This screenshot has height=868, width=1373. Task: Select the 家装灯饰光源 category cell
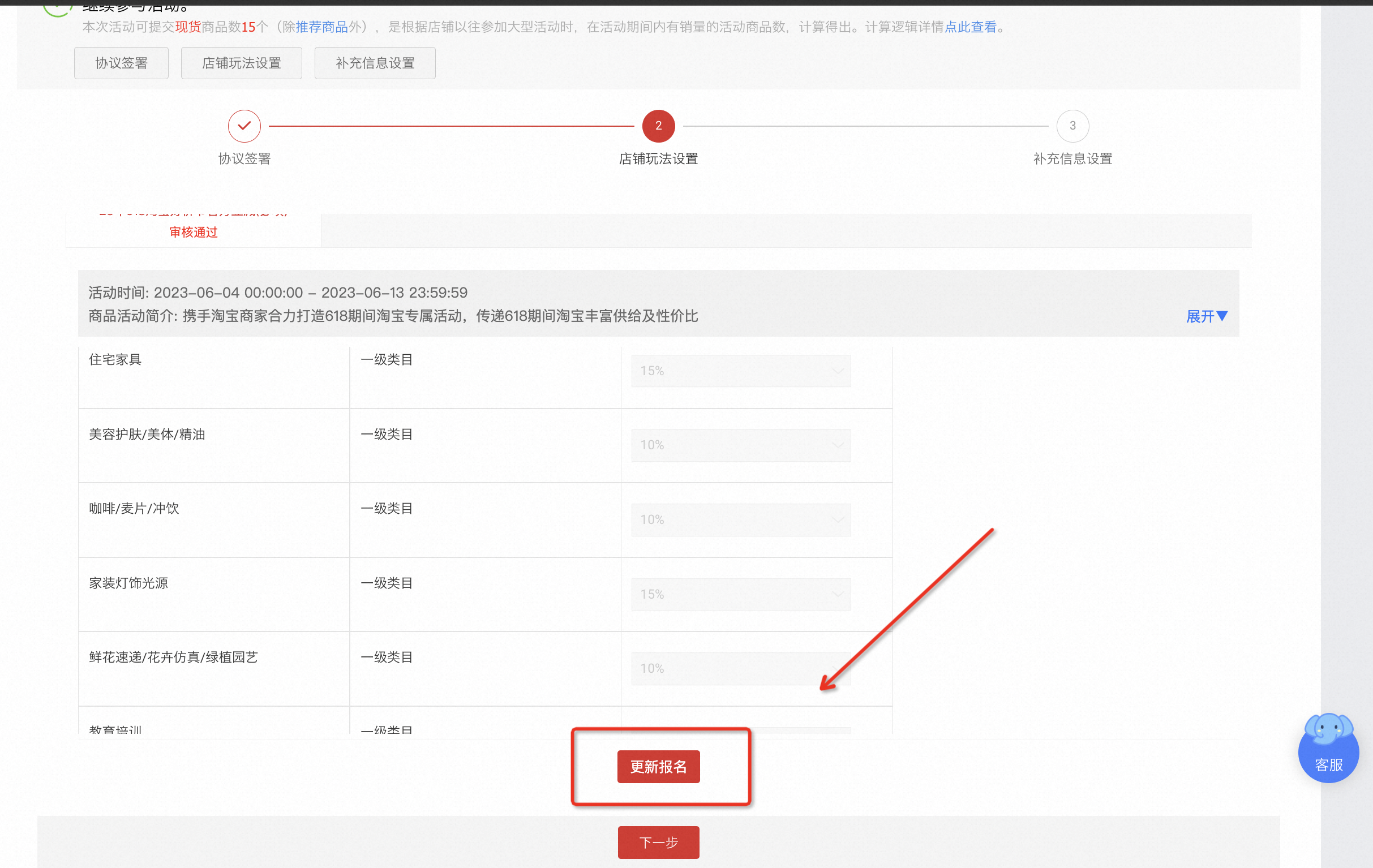(x=214, y=594)
